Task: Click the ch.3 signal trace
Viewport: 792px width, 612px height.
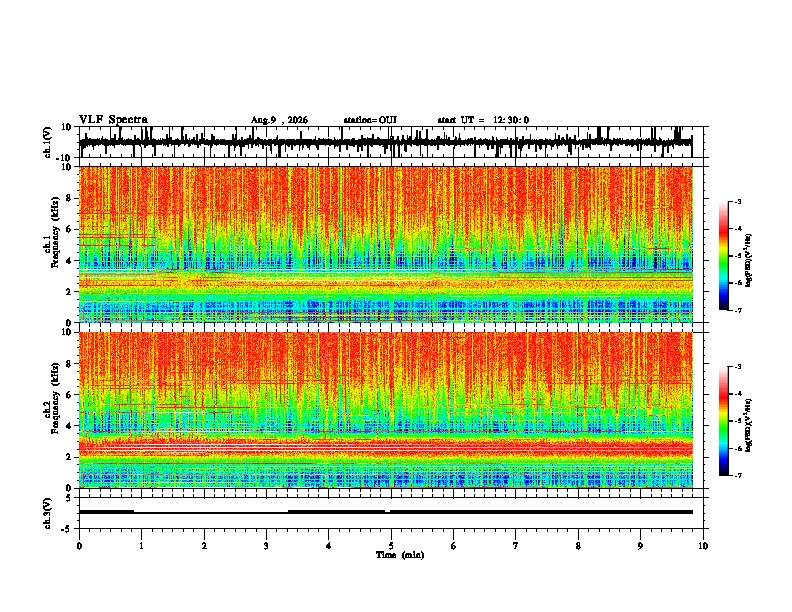Action: pyautogui.click(x=385, y=512)
